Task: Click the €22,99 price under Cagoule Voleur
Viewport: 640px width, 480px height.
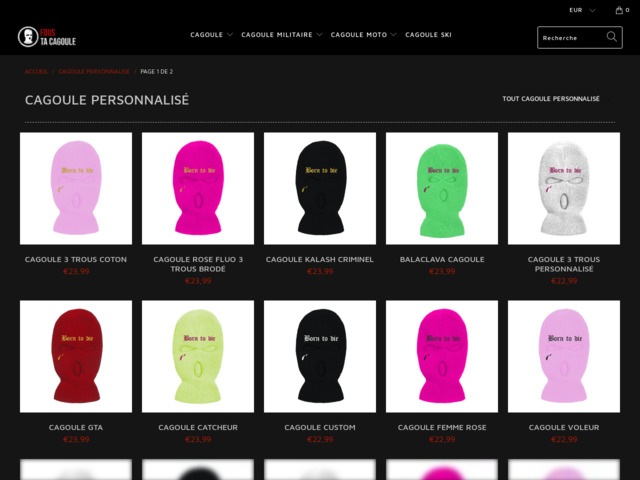Action: pos(564,439)
